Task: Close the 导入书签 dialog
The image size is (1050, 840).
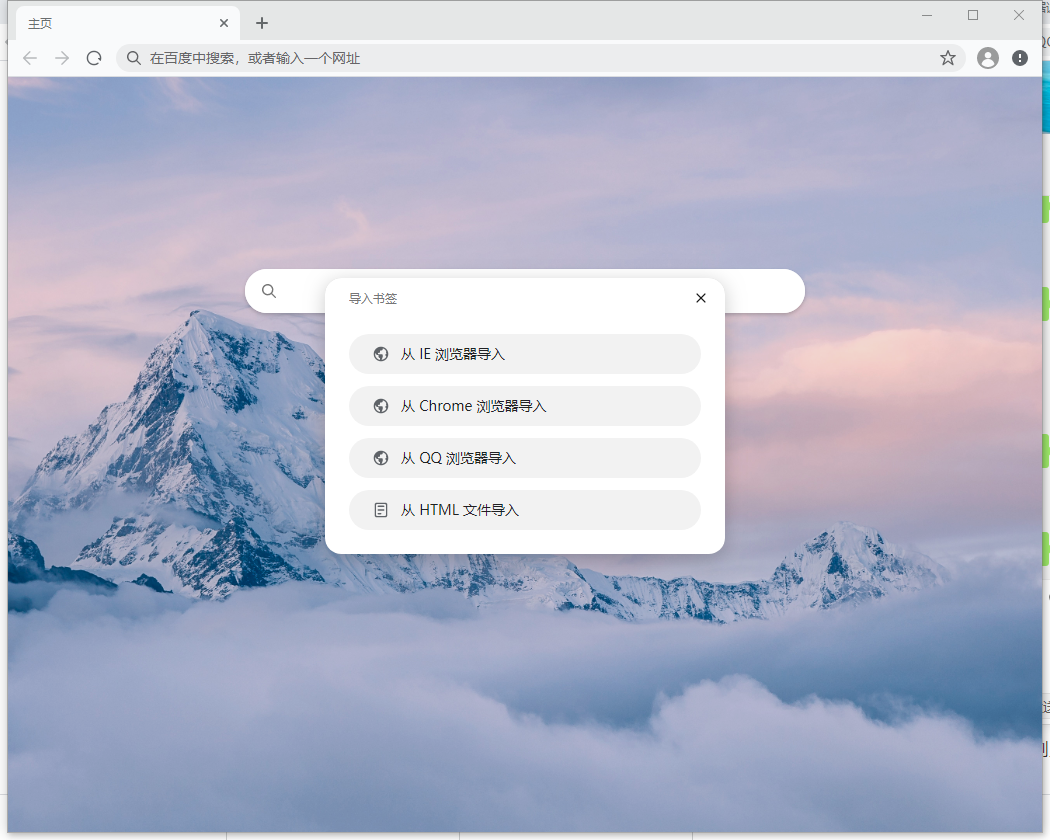Action: (701, 298)
